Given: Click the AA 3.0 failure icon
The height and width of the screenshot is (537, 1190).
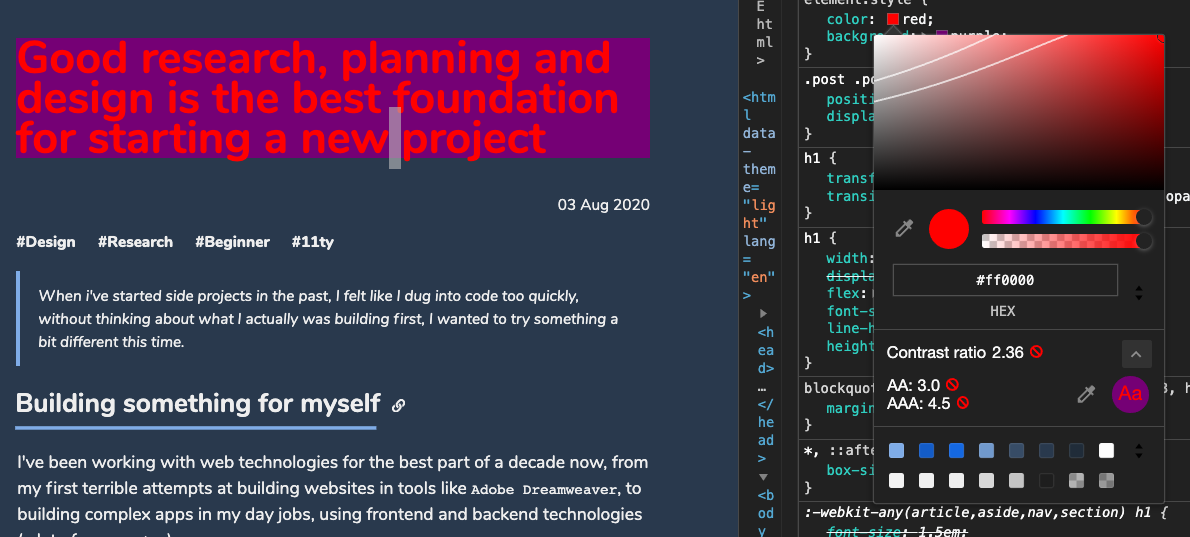Looking at the screenshot, I should click(x=952, y=385).
